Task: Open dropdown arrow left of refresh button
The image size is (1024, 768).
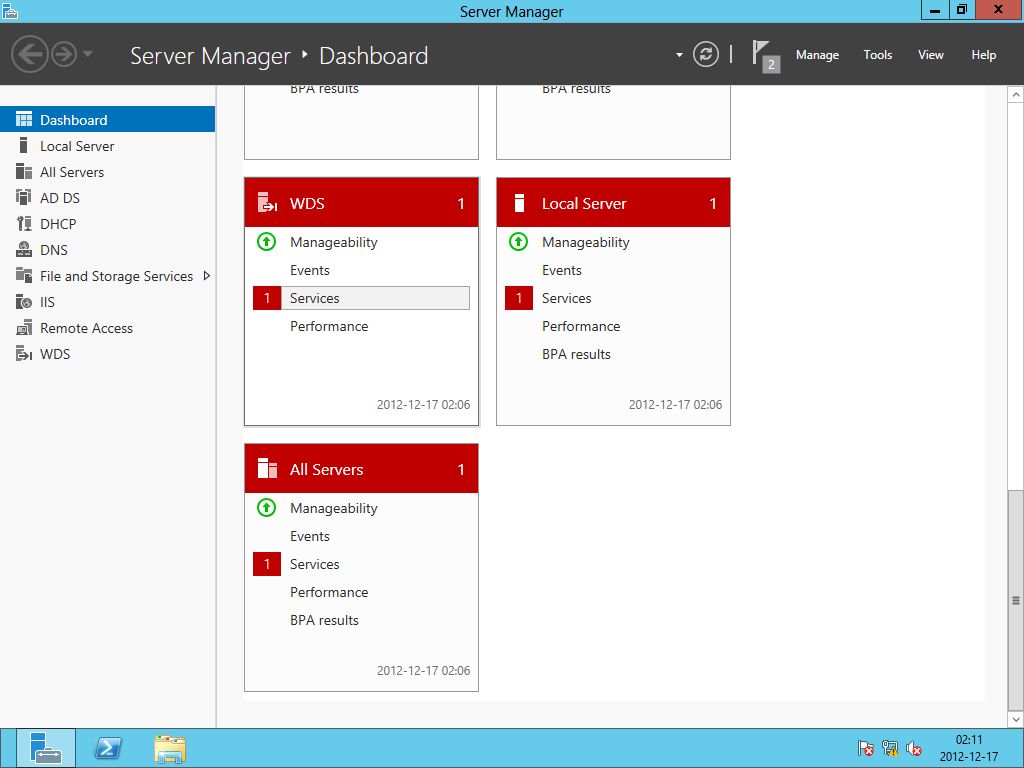Action: click(x=679, y=55)
